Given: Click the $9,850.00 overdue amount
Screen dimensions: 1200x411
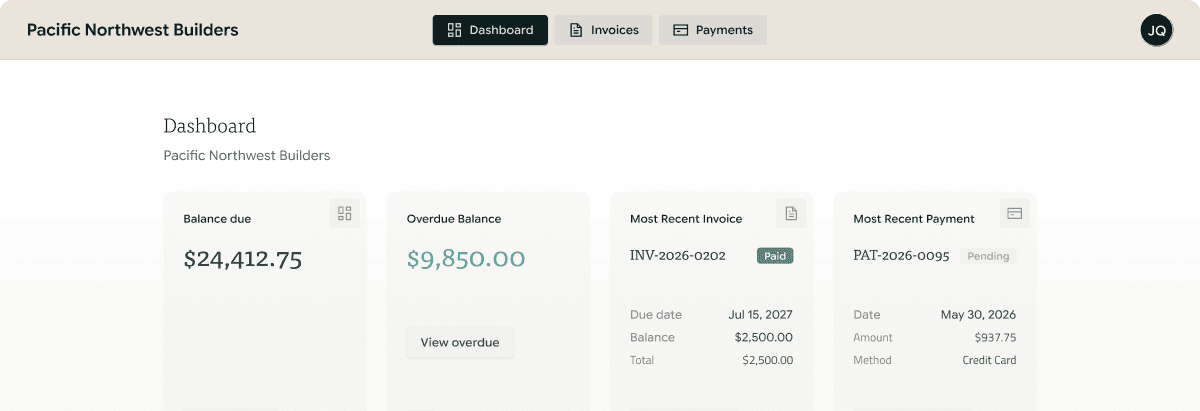Looking at the screenshot, I should click(x=466, y=259).
